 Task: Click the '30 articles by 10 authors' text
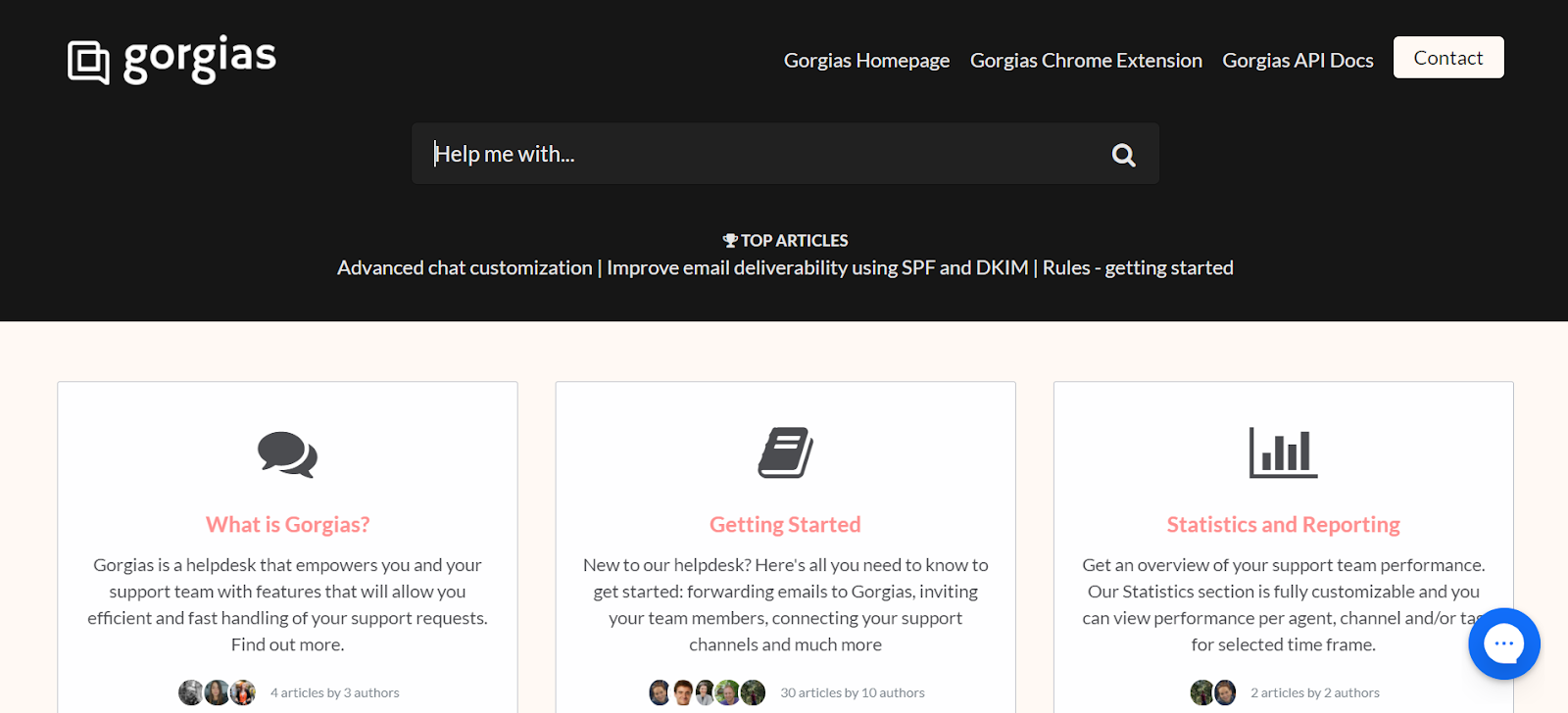(x=853, y=692)
